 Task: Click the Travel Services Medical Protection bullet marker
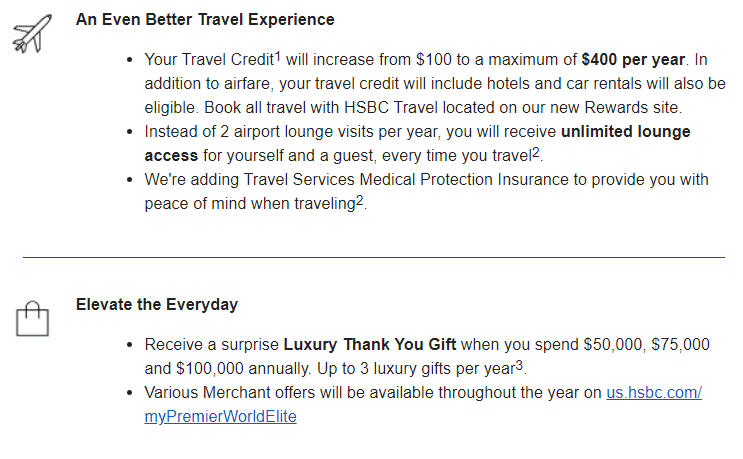[130, 180]
